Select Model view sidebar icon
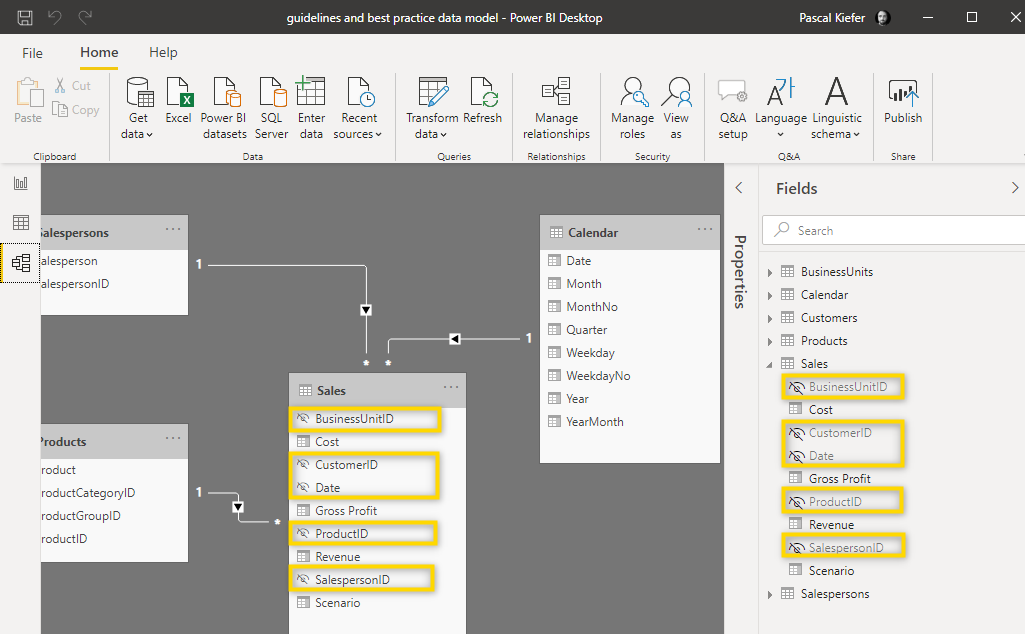Image resolution: width=1025 pixels, height=634 pixels. [x=21, y=263]
